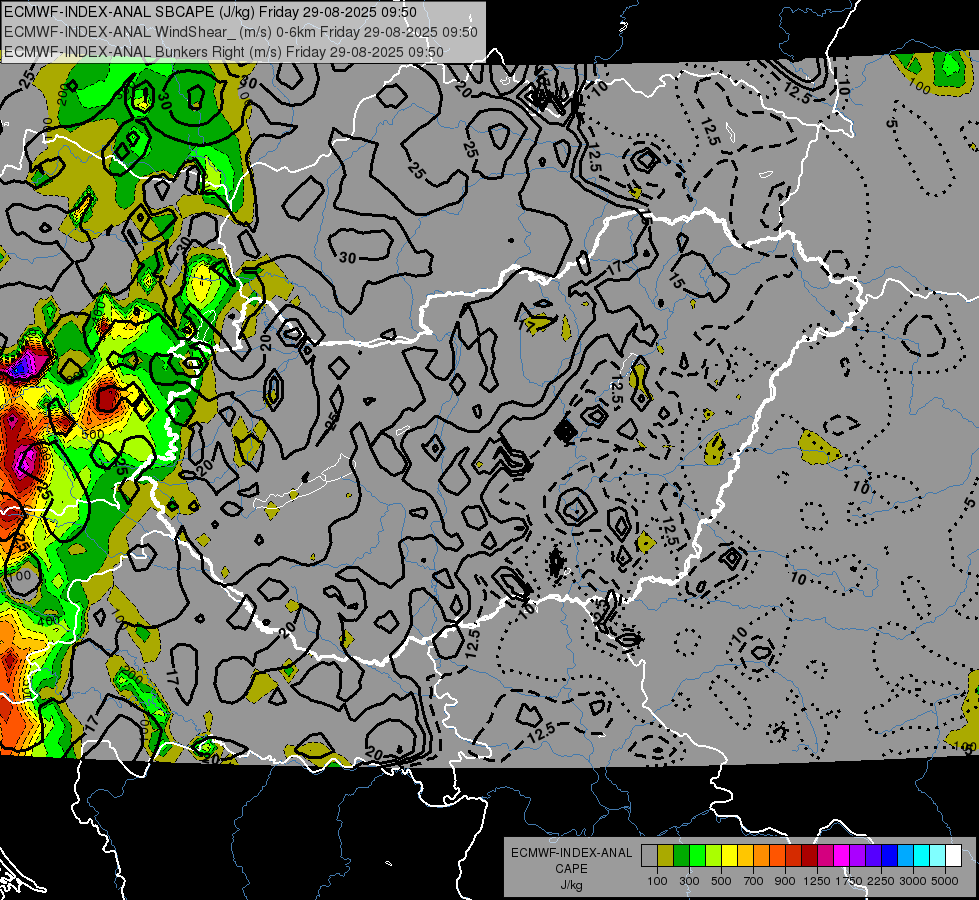Click the 300 legend scale value

click(x=689, y=881)
